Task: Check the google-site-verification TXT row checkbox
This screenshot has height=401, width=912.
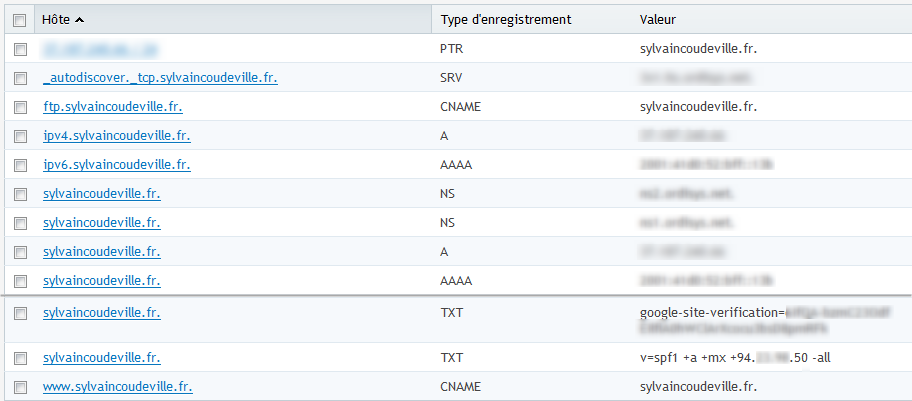Action: pyautogui.click(x=20, y=314)
